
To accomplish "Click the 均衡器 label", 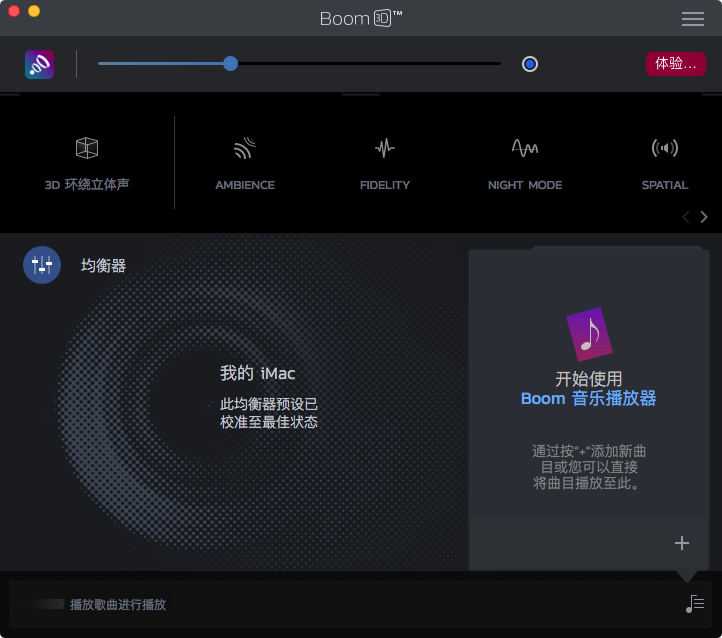I will coord(103,266).
